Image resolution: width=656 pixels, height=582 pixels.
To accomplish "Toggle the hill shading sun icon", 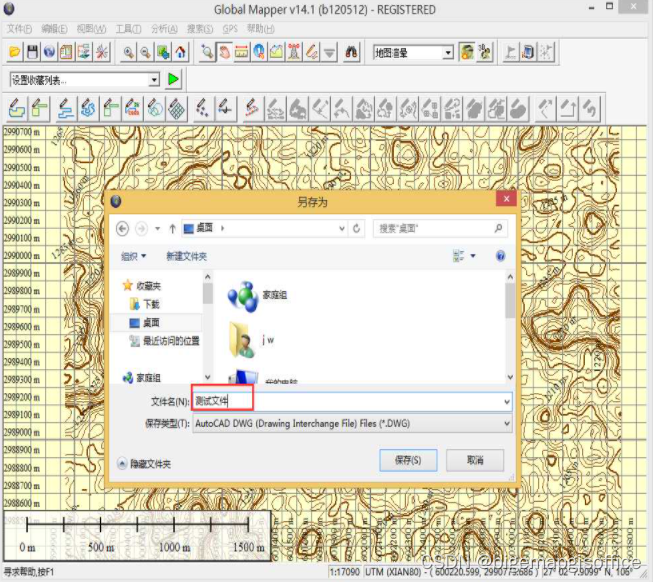I will tap(466, 52).
